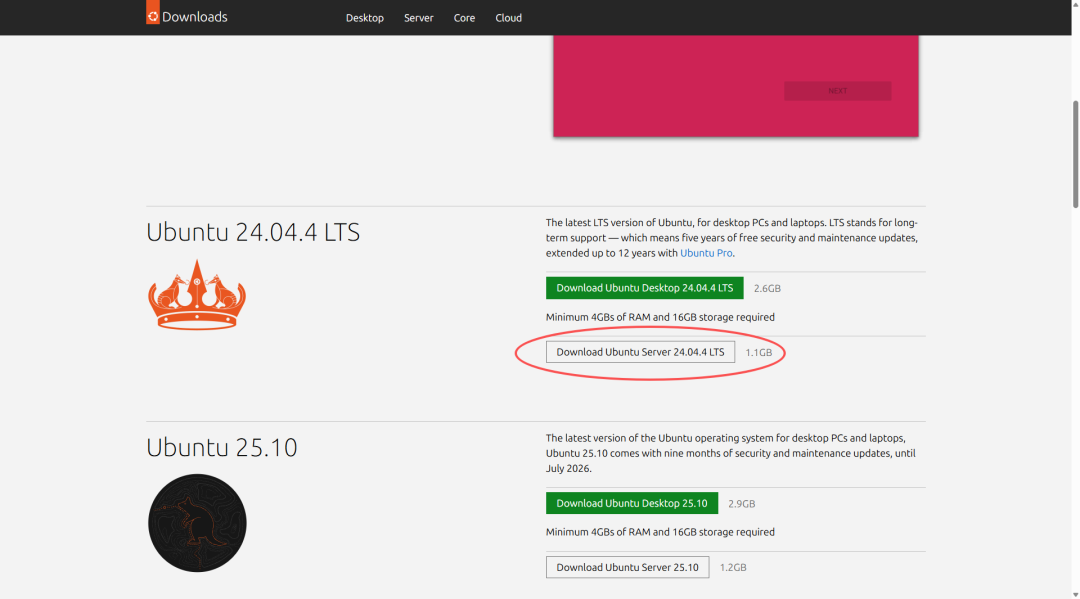Click the Ubuntu 24.04.4 LTS heading
Screen dimensions: 1080x599
(x=253, y=232)
